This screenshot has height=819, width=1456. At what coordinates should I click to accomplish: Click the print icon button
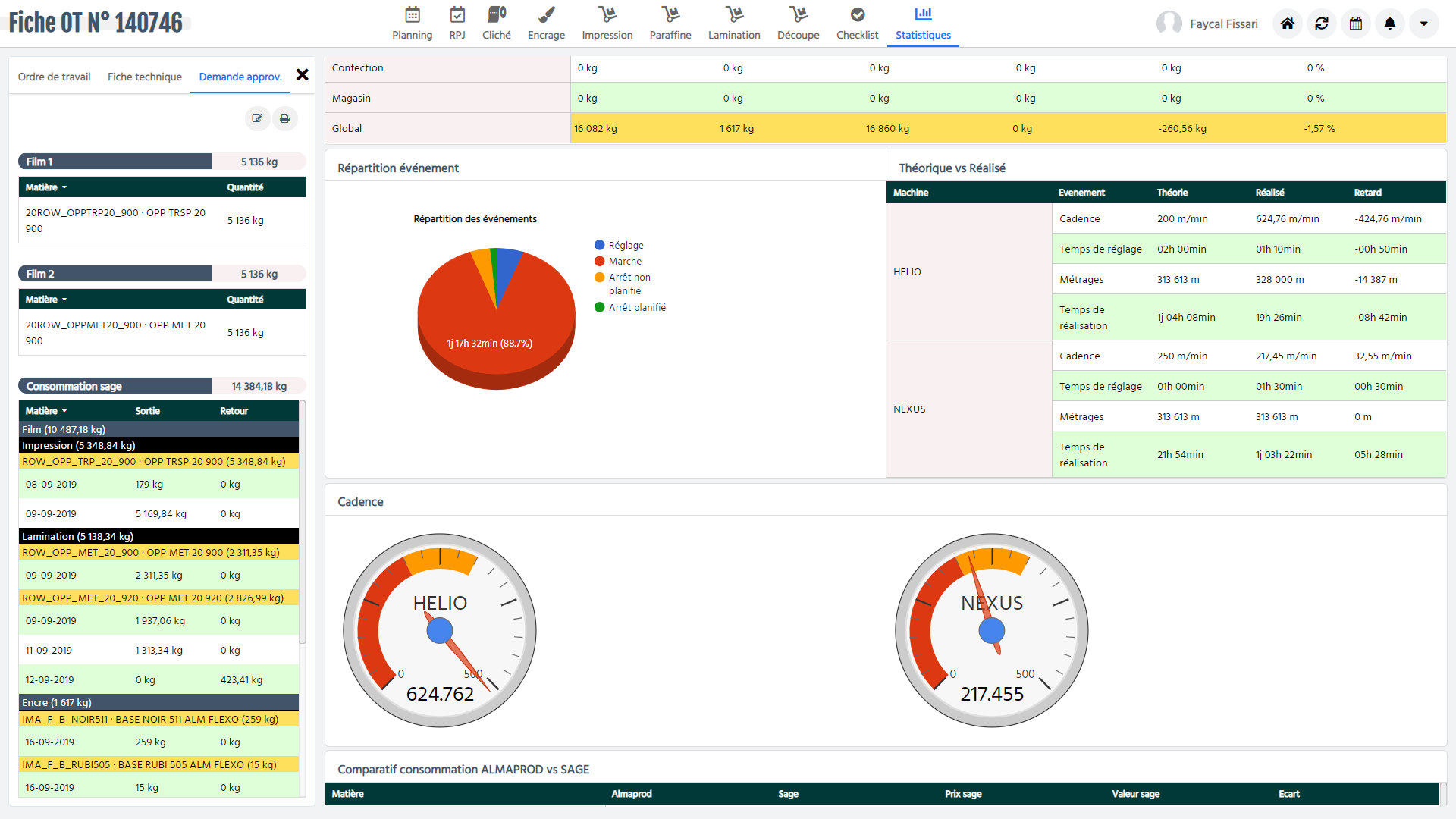pos(285,118)
